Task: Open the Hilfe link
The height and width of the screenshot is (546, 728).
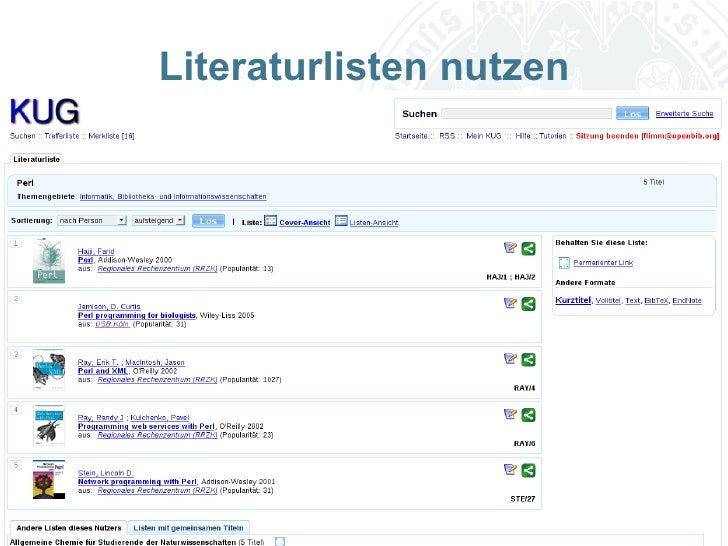Action: coord(523,136)
